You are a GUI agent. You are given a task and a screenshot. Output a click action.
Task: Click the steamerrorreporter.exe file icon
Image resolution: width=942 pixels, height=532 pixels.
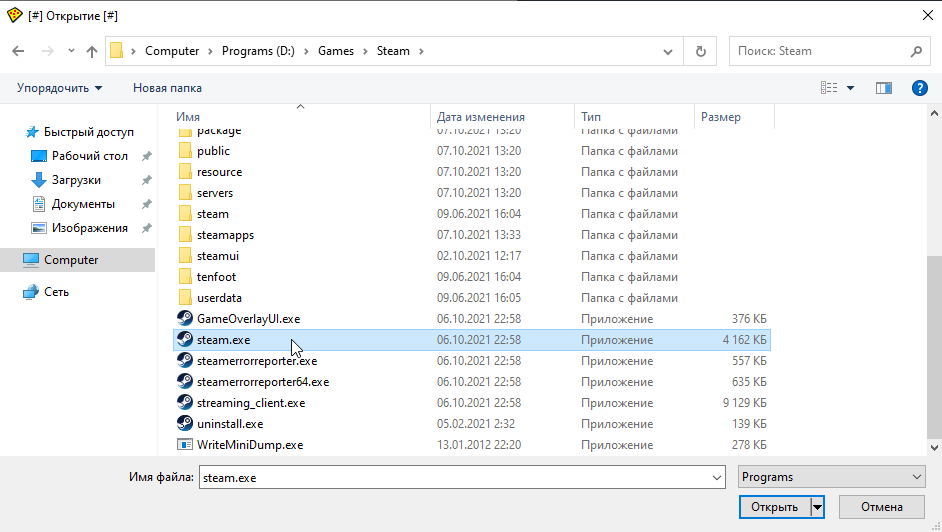(185, 360)
